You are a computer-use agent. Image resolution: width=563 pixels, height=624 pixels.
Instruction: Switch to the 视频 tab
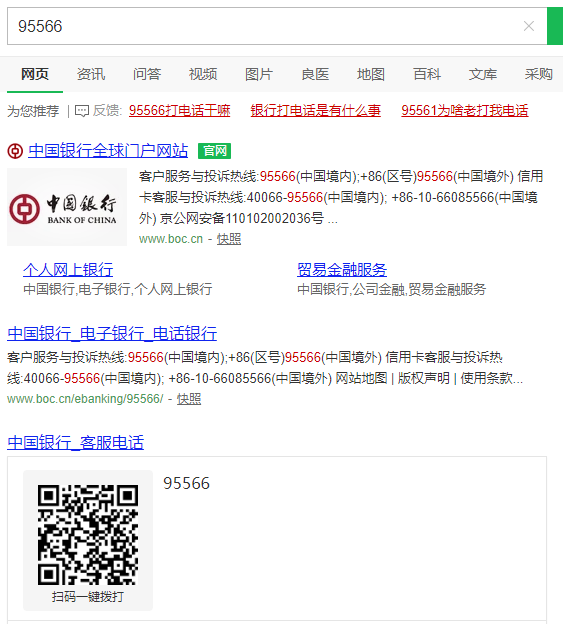point(203,74)
